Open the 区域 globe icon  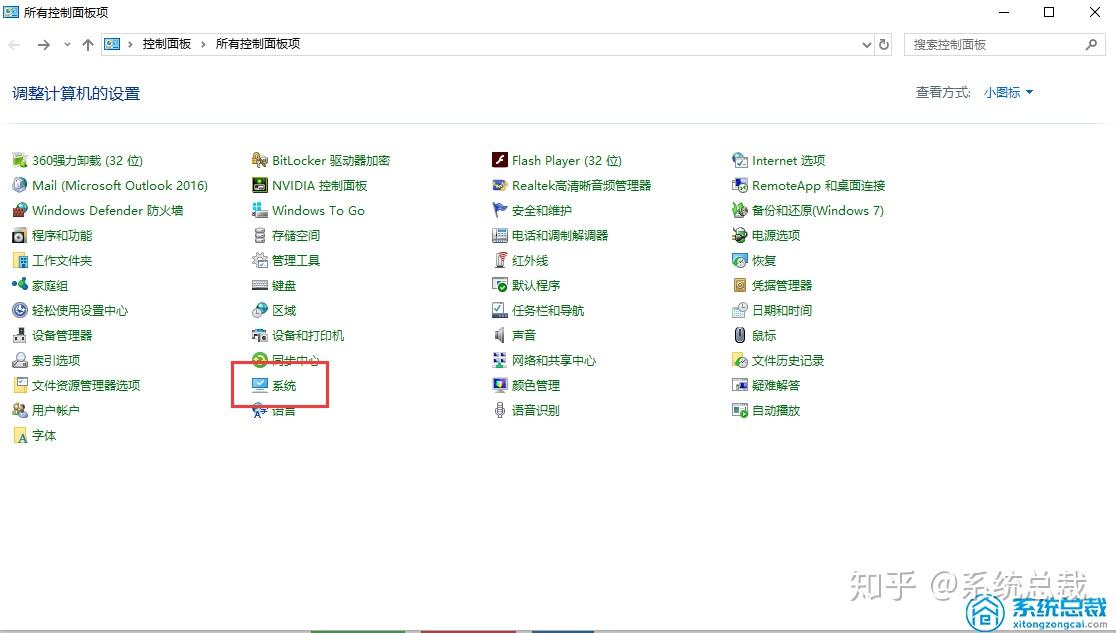(x=260, y=310)
